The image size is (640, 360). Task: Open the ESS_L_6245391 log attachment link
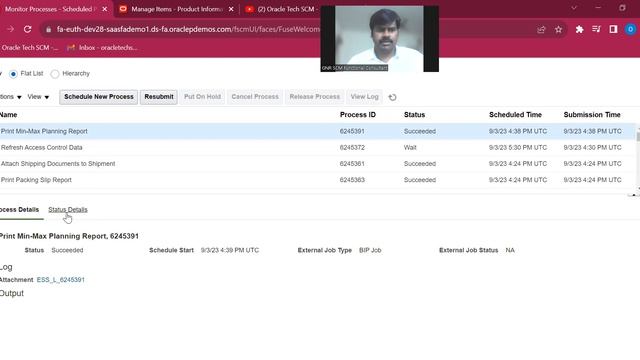(60, 280)
